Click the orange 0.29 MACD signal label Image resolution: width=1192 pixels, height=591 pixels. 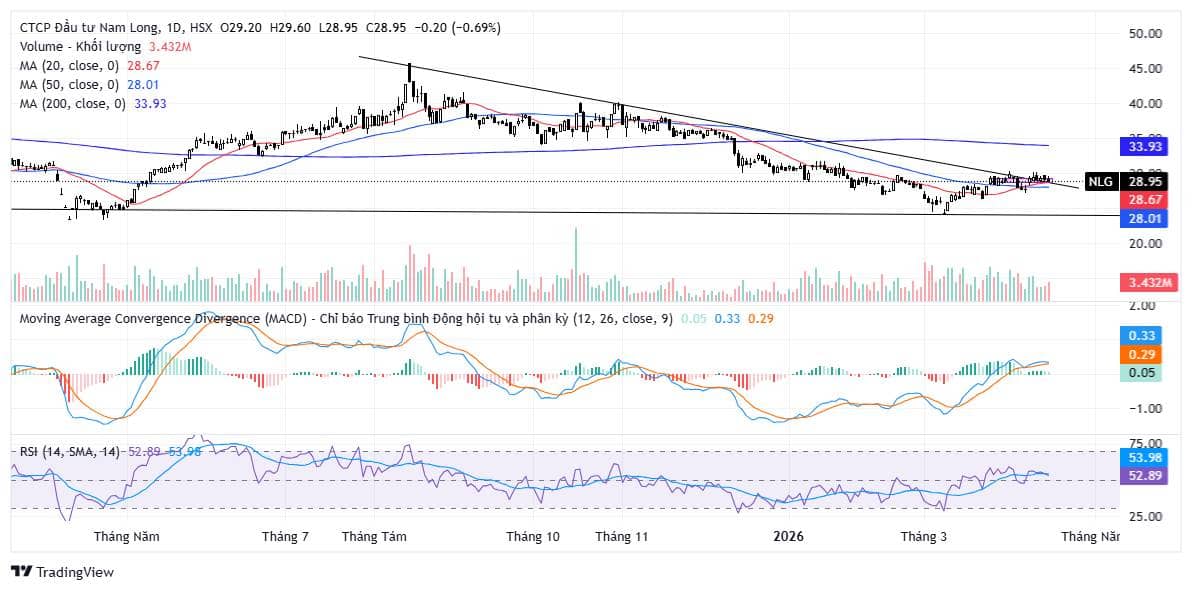1144,354
